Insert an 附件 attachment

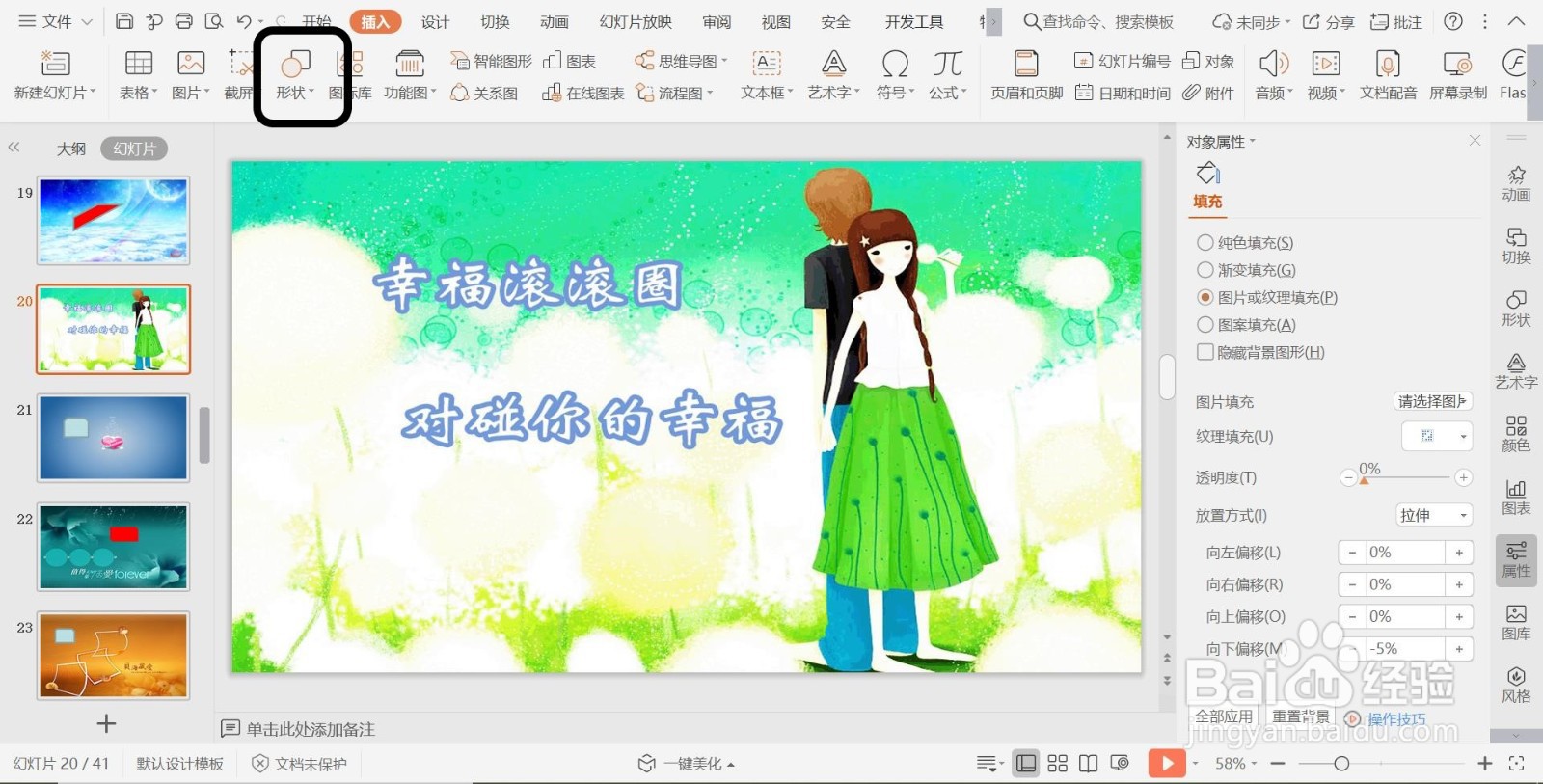(1208, 93)
